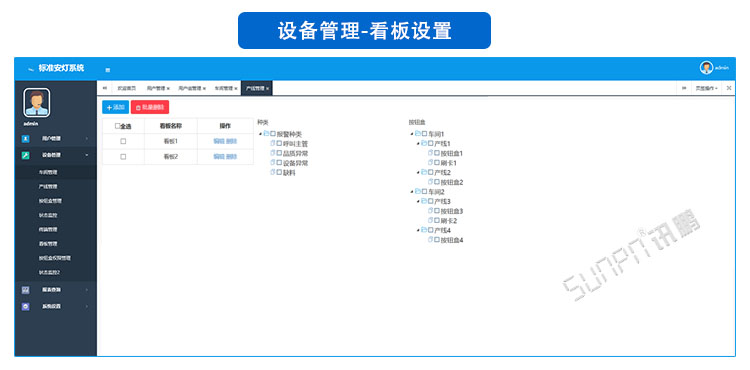This screenshot has height=370, width=750.
Task: Check the 车间1 checkbox
Action: (x=424, y=134)
